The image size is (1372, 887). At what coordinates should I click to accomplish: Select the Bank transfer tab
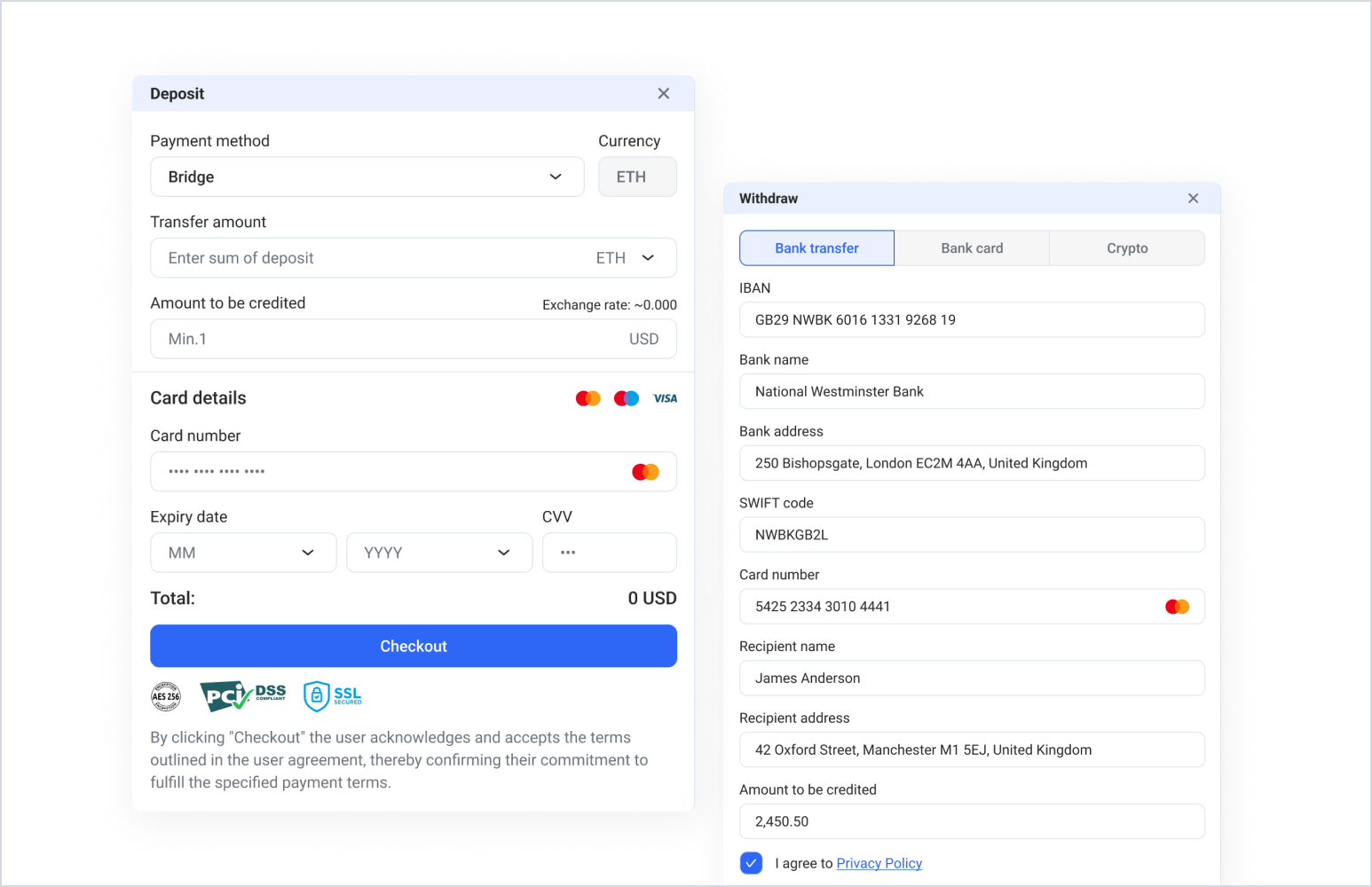(x=816, y=248)
